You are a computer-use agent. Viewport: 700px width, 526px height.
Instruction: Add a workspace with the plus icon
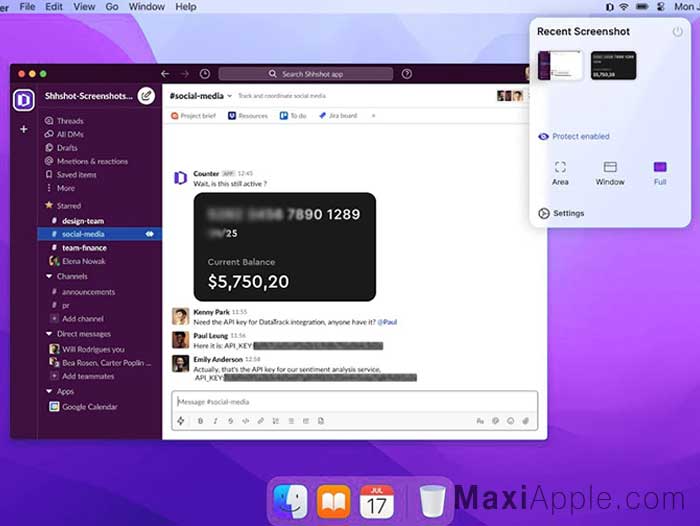tap(24, 129)
